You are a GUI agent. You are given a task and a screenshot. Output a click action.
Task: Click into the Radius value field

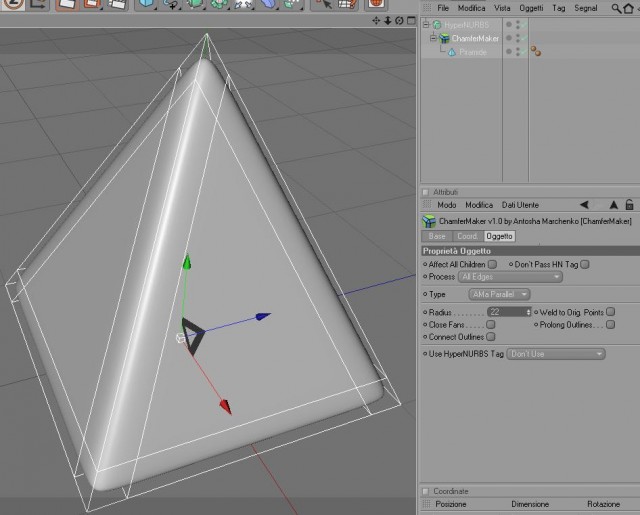[x=506, y=312]
